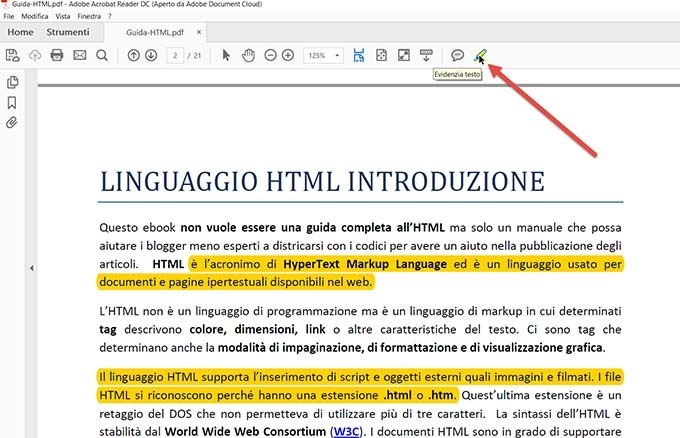Print the document with printer icon
The image size is (680, 438).
(57, 55)
